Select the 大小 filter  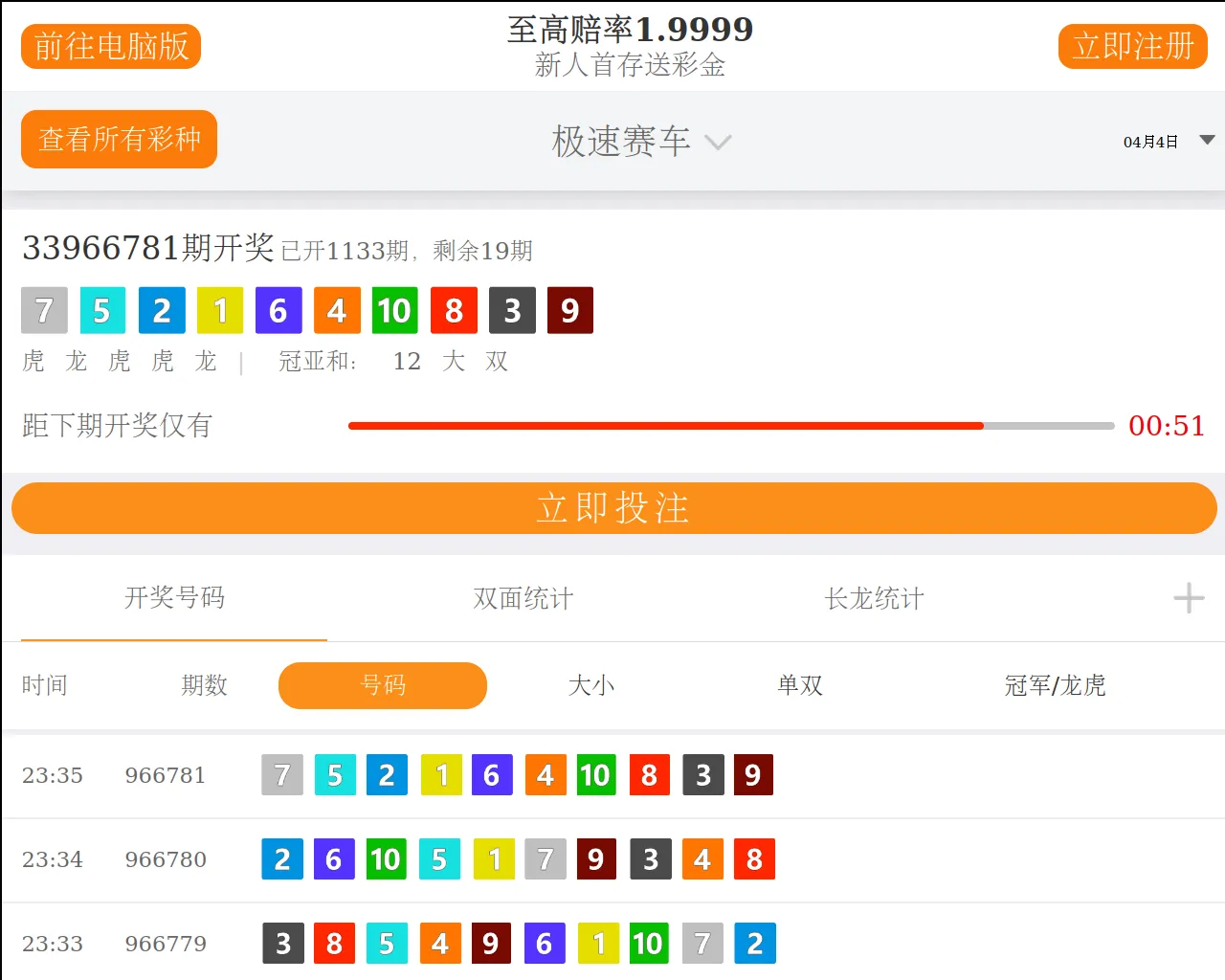(x=591, y=685)
